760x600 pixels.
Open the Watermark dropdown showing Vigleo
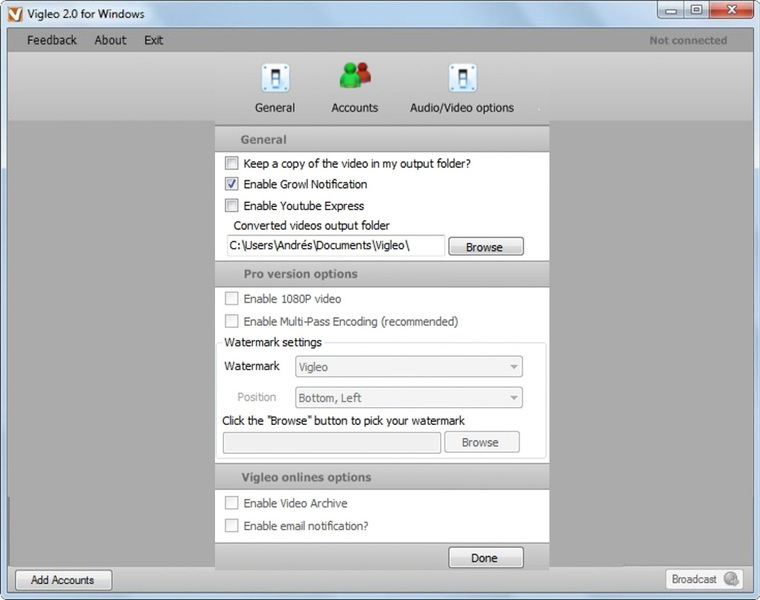(409, 367)
